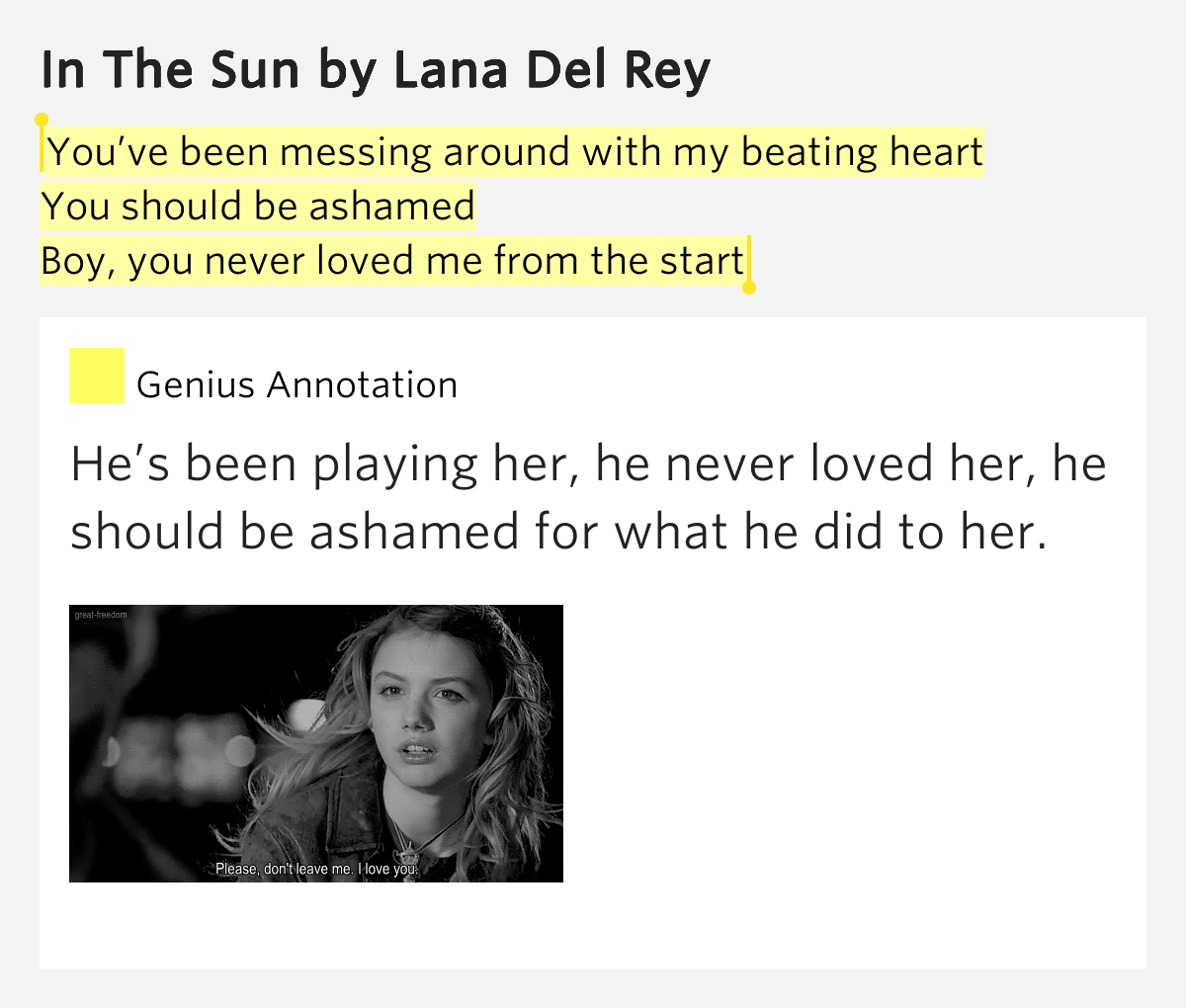Click the selection end handle dot after start
The image size is (1186, 1008).
click(749, 288)
